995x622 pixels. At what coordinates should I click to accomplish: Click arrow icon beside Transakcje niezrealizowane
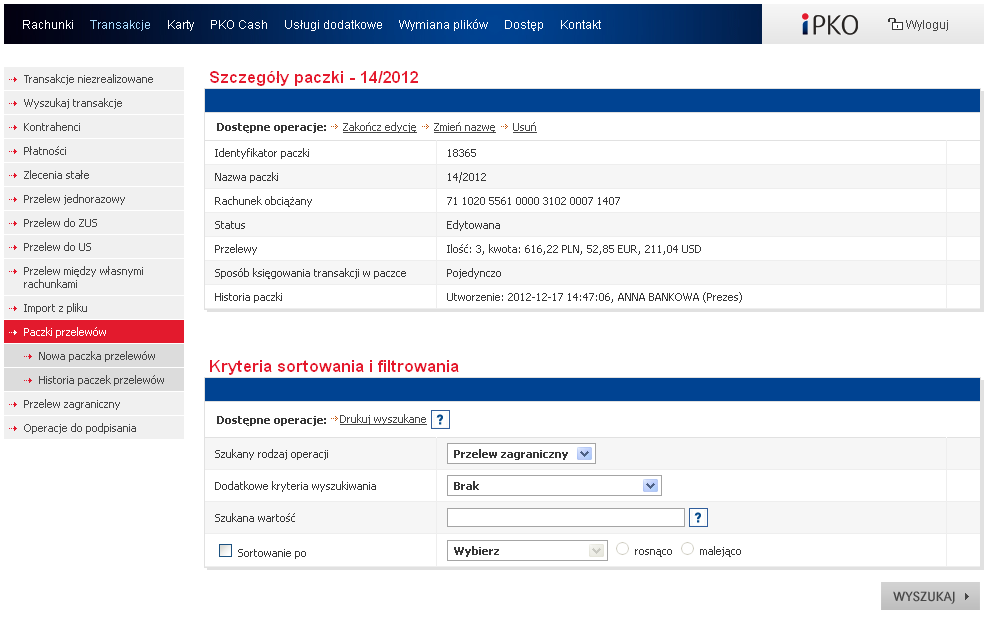click(x=13, y=79)
